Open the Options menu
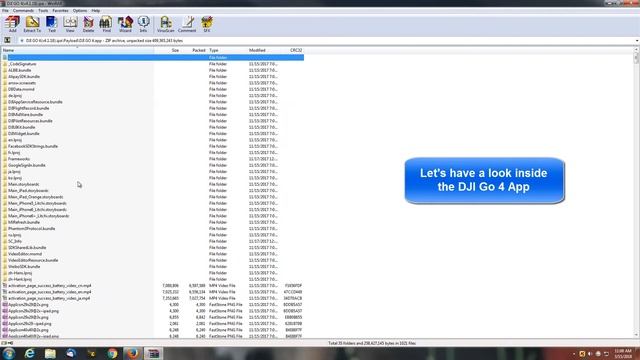 [x=80, y=11]
